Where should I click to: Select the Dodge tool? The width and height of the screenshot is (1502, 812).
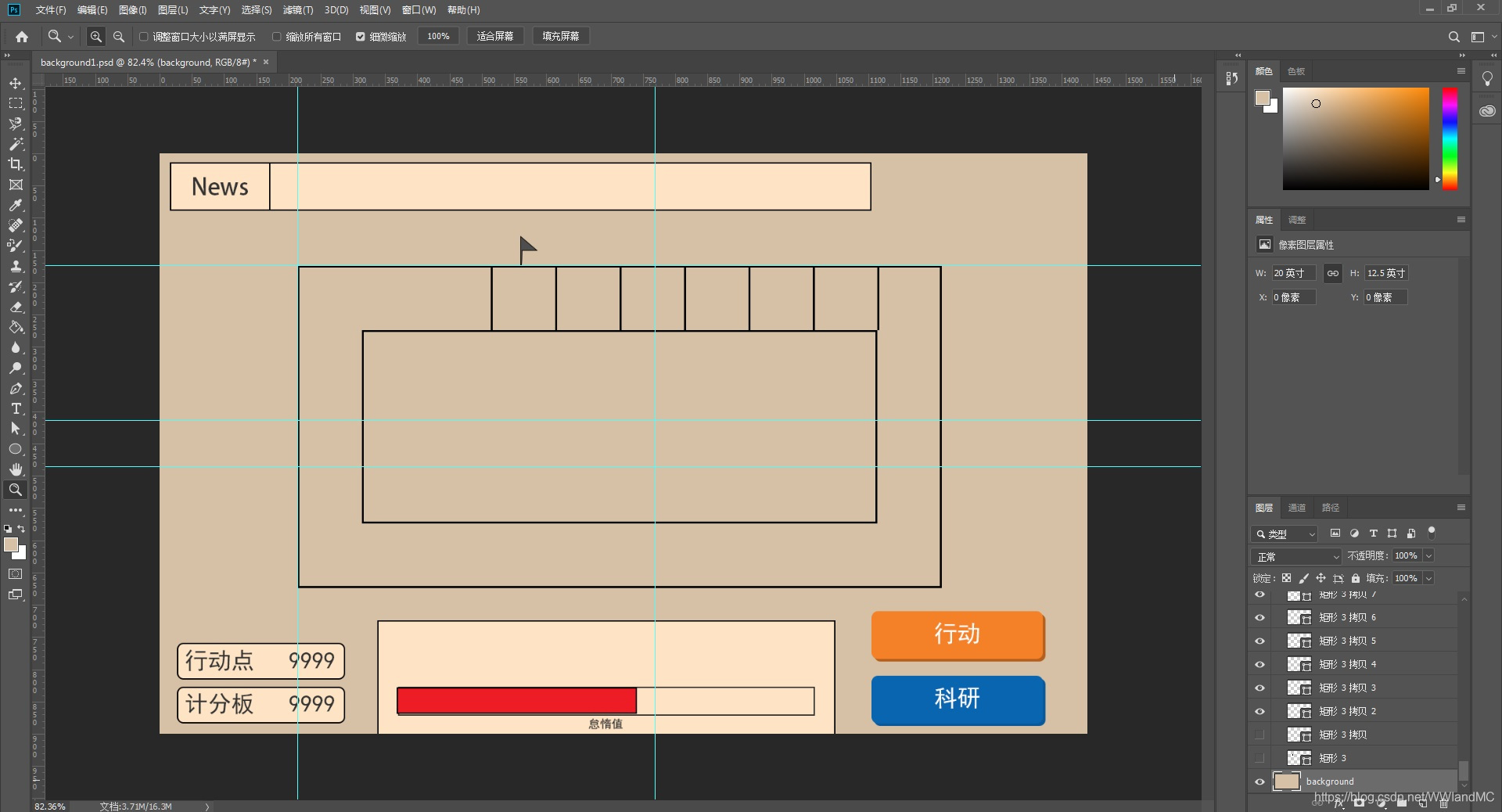coord(16,368)
